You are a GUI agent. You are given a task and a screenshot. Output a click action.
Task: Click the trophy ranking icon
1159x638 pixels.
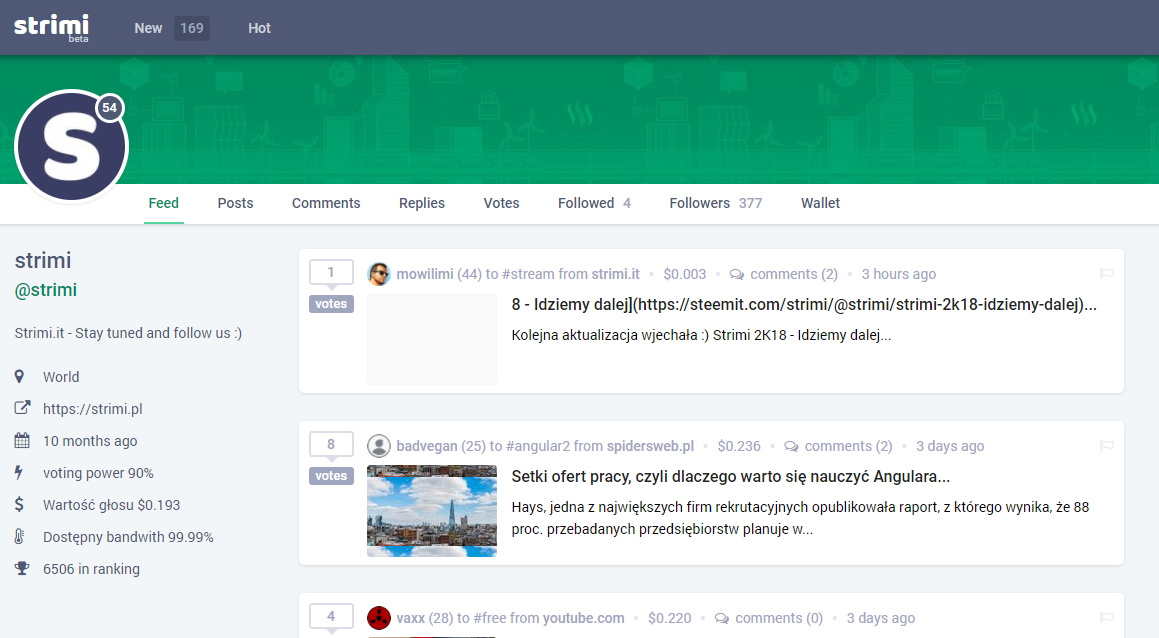pos(22,569)
